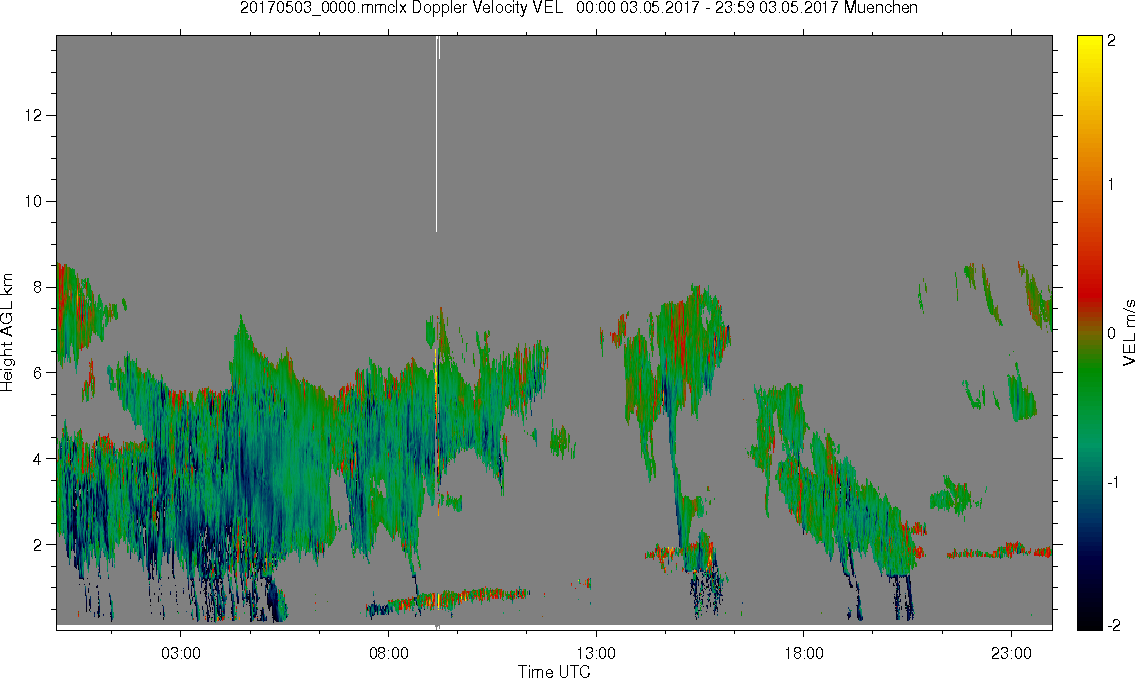Click the 13:00 time tick label
The width and height of the screenshot is (1135, 678).
tap(596, 653)
